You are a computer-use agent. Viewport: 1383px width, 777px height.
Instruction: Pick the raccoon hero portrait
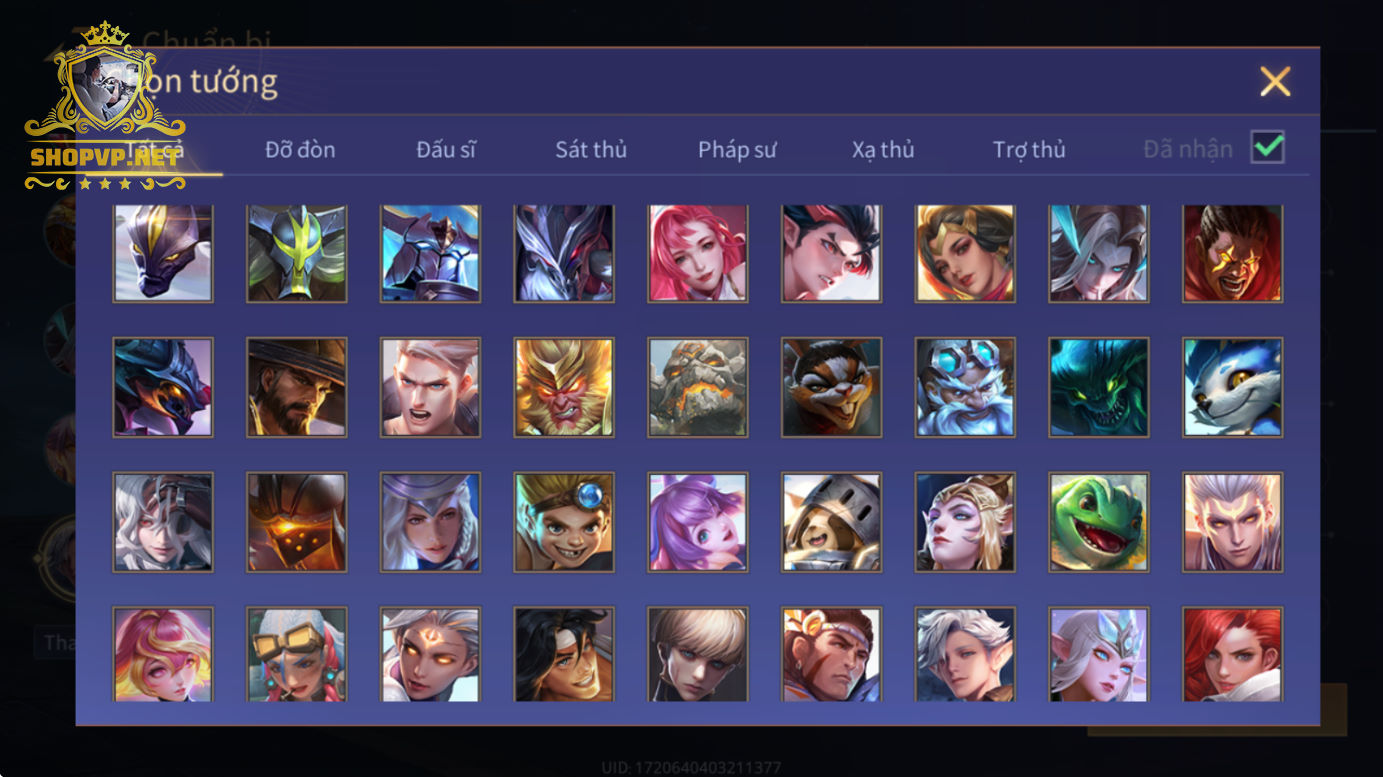pos(832,387)
